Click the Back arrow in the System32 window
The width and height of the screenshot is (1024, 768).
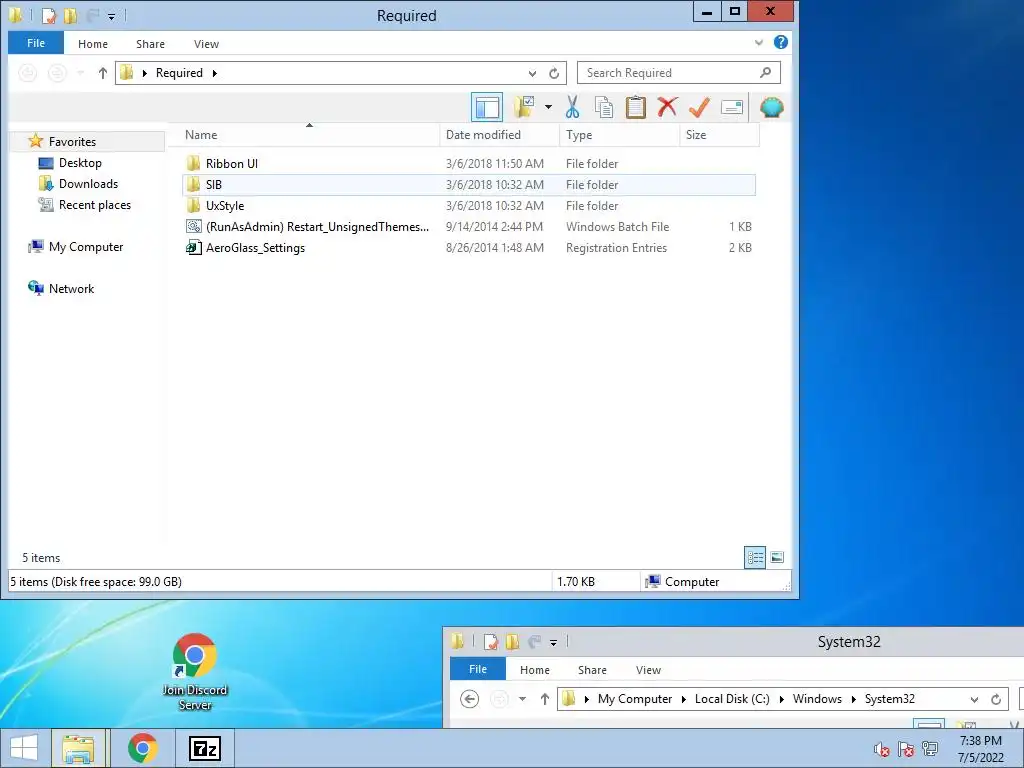pos(470,699)
